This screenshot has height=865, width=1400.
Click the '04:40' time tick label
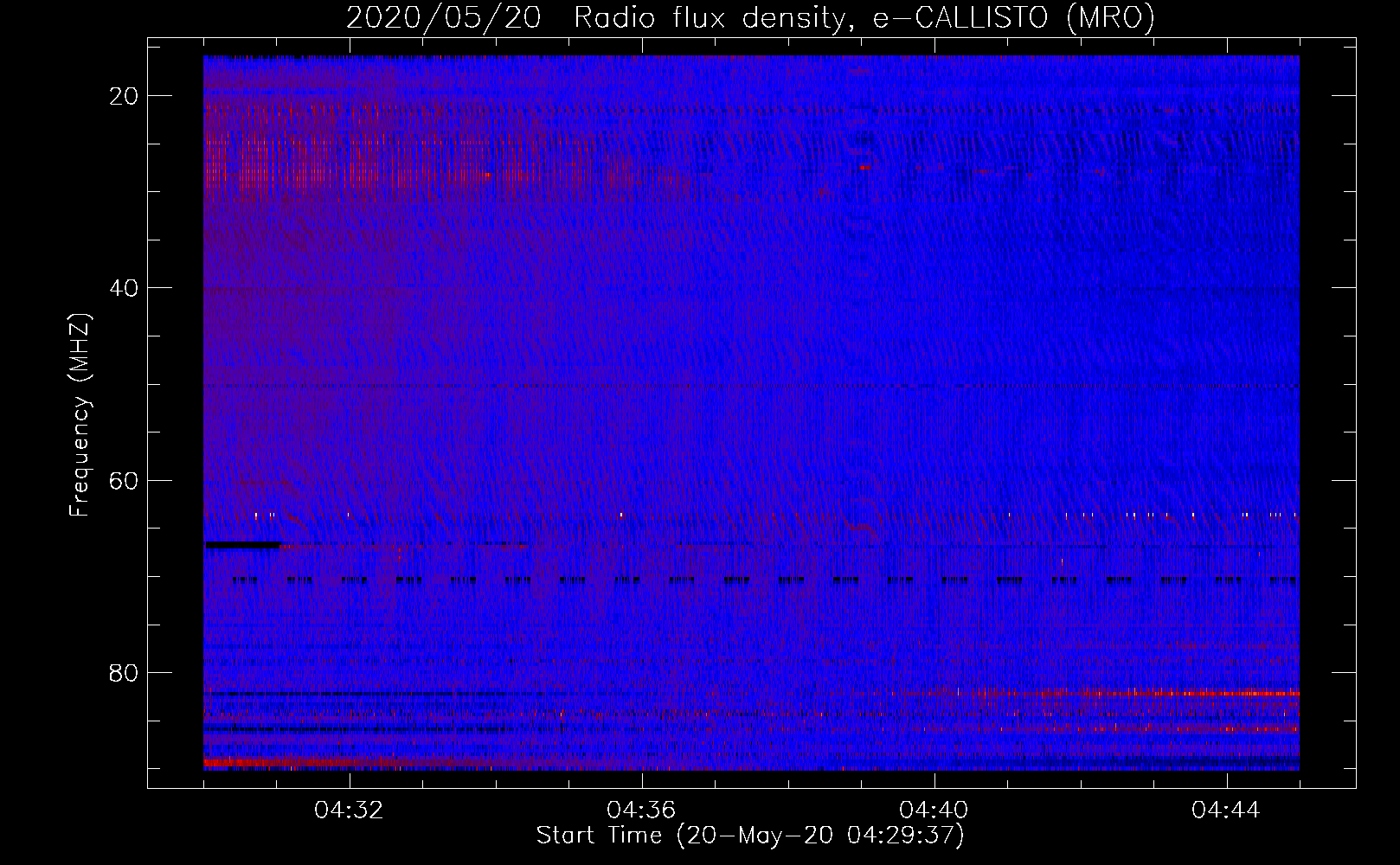(934, 811)
